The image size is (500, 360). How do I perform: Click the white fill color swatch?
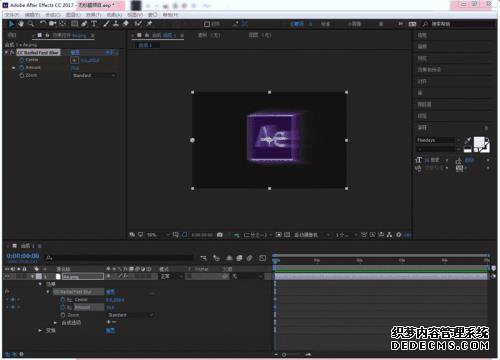(x=479, y=142)
